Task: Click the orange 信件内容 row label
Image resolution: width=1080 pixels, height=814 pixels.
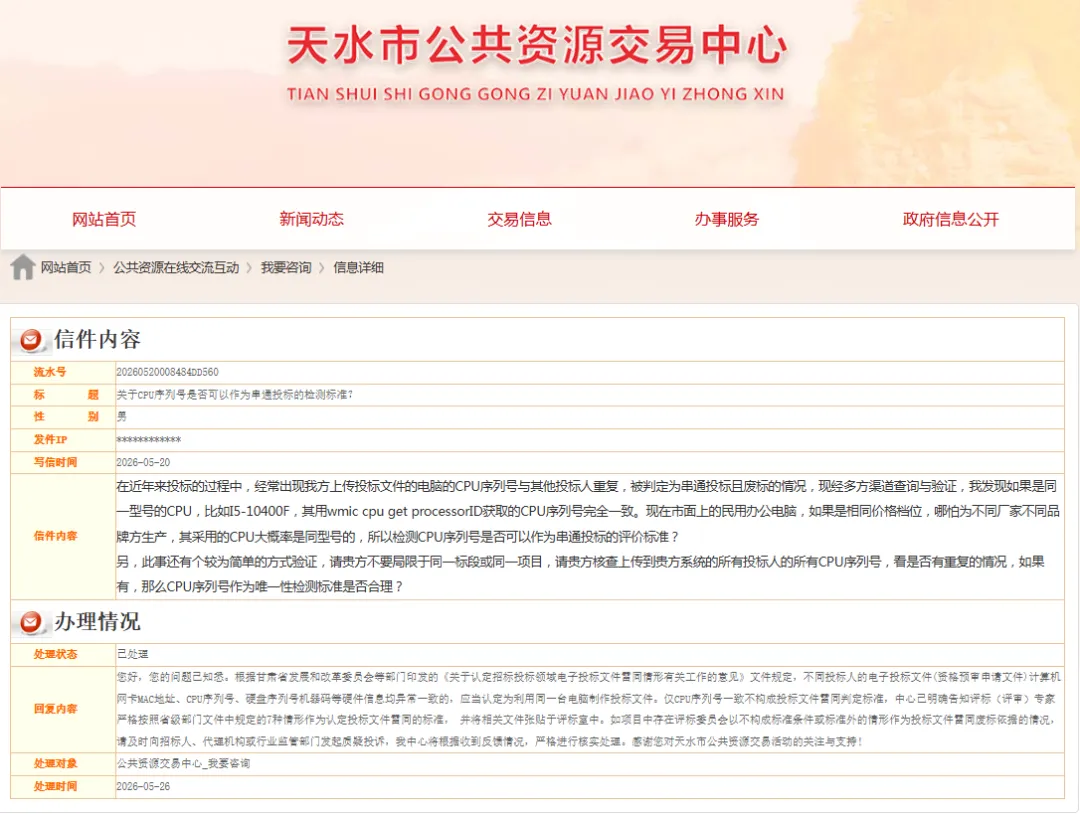Action: point(55,536)
